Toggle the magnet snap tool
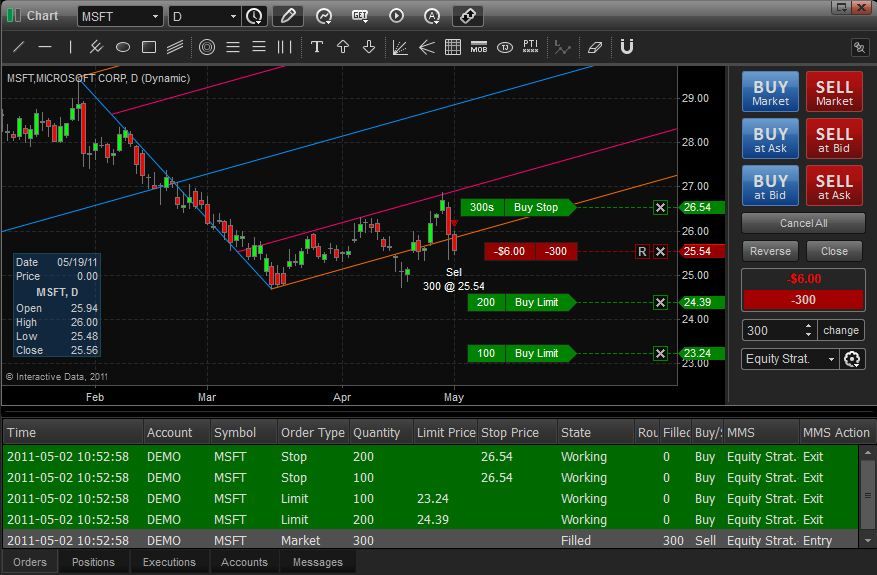 (627, 48)
